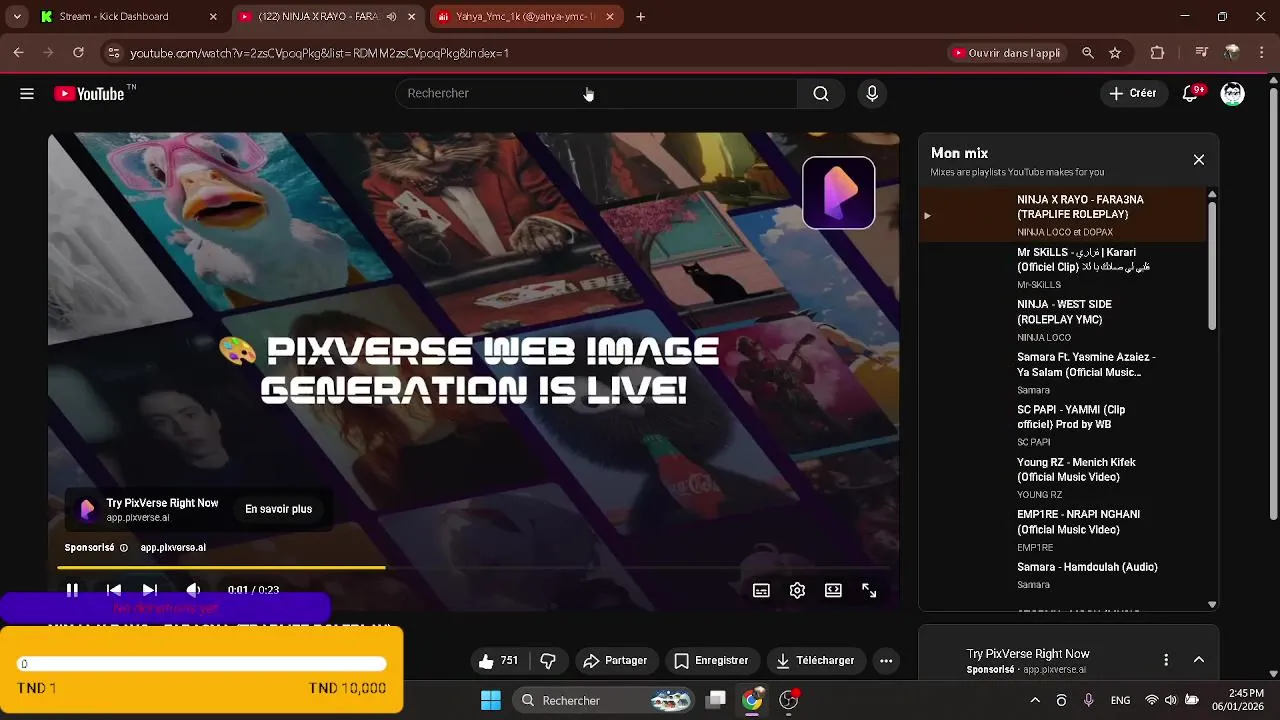
Task: Open the Chrome three-dot menu
Action: point(1262,53)
